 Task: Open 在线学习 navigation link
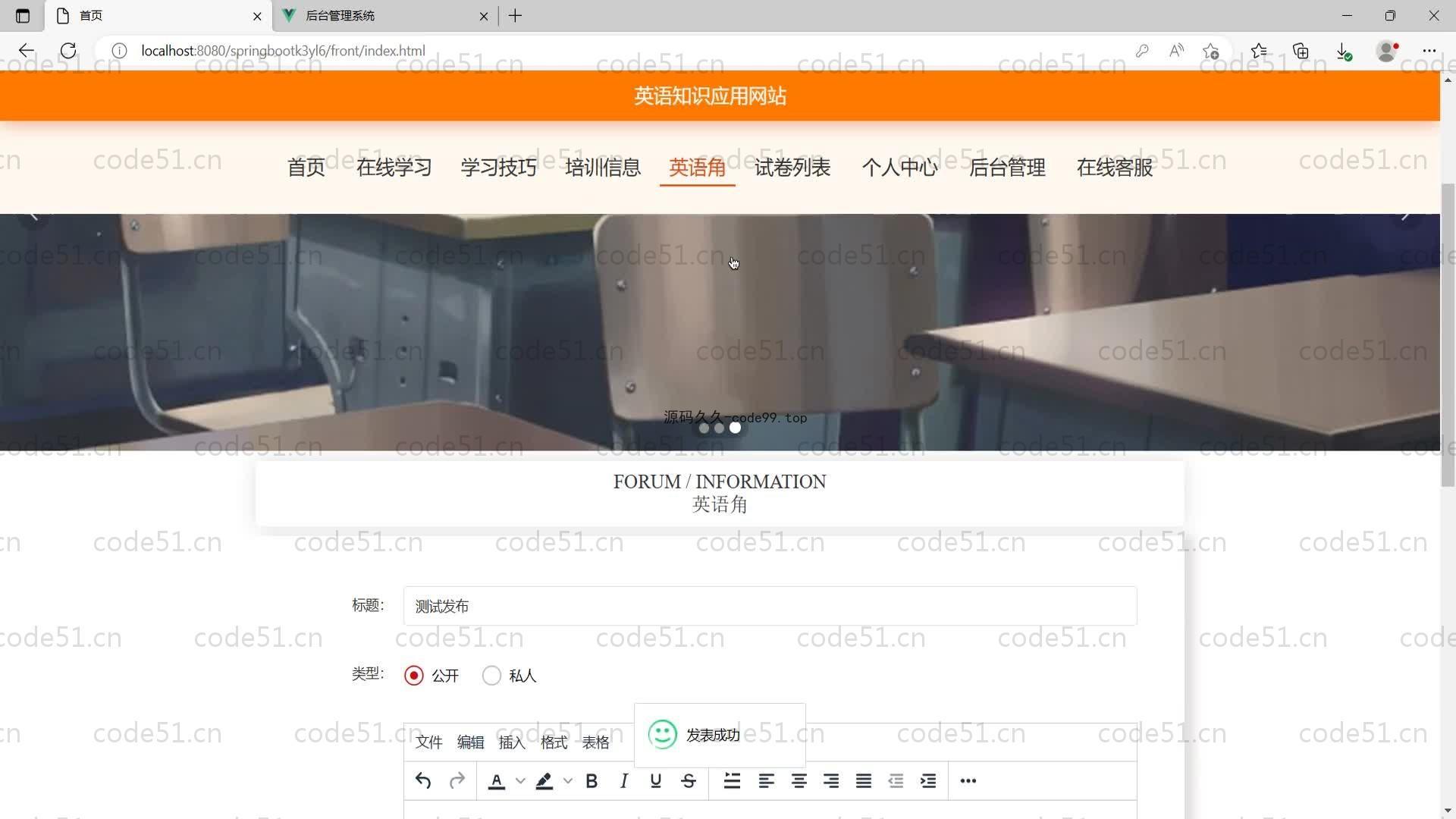[394, 168]
